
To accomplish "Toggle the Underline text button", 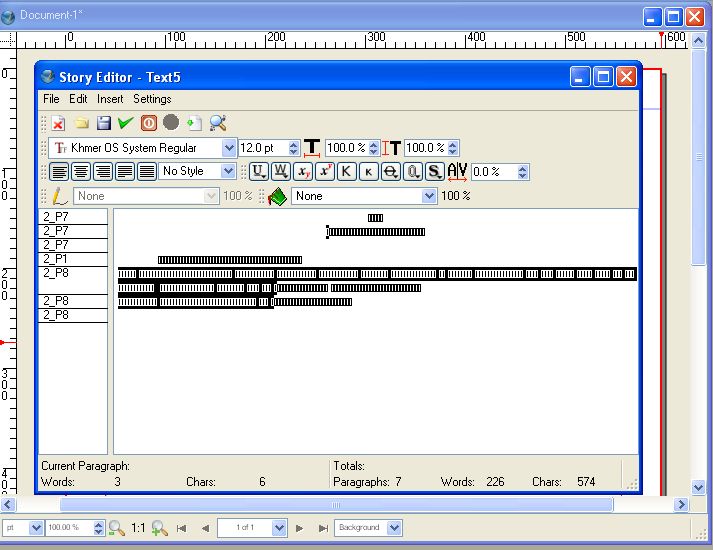I will tap(259, 172).
